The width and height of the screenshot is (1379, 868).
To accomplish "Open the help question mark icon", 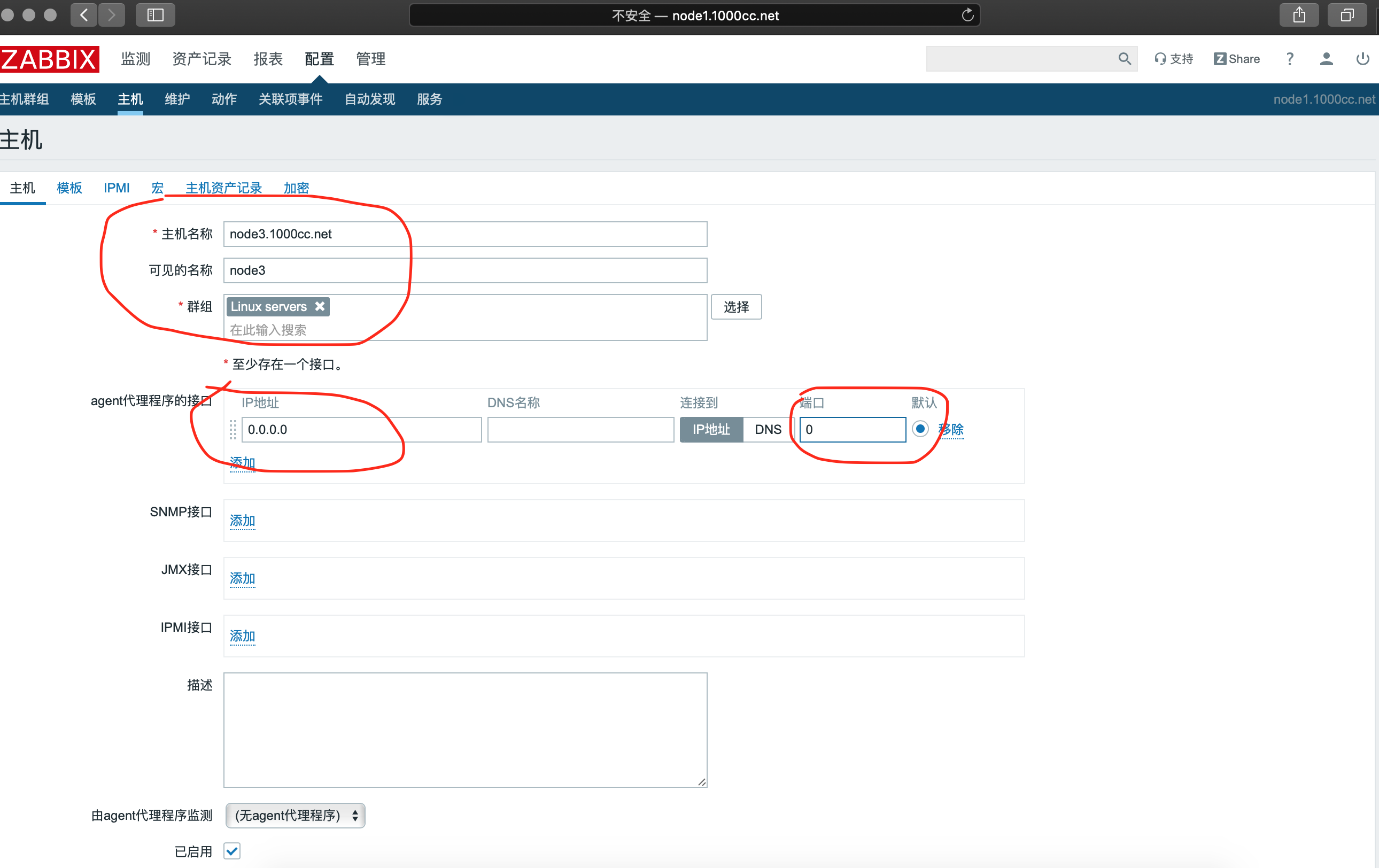I will tap(1289, 59).
